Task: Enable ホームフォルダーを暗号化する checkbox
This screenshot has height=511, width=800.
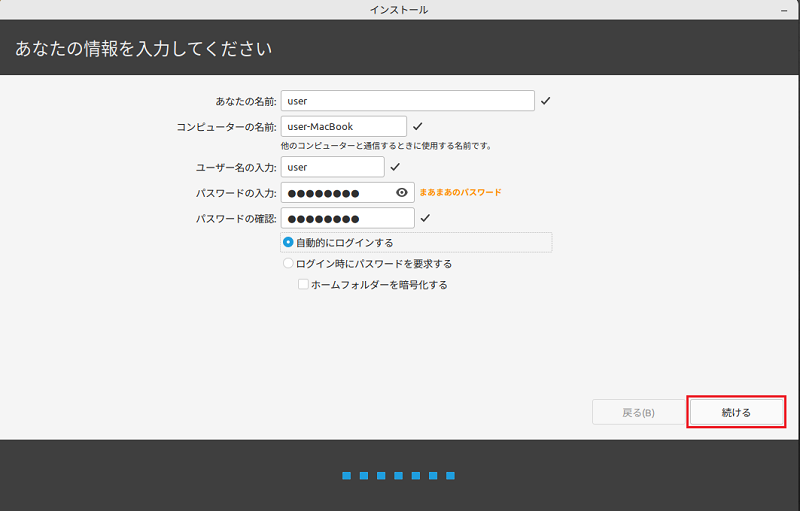Action: 303,285
